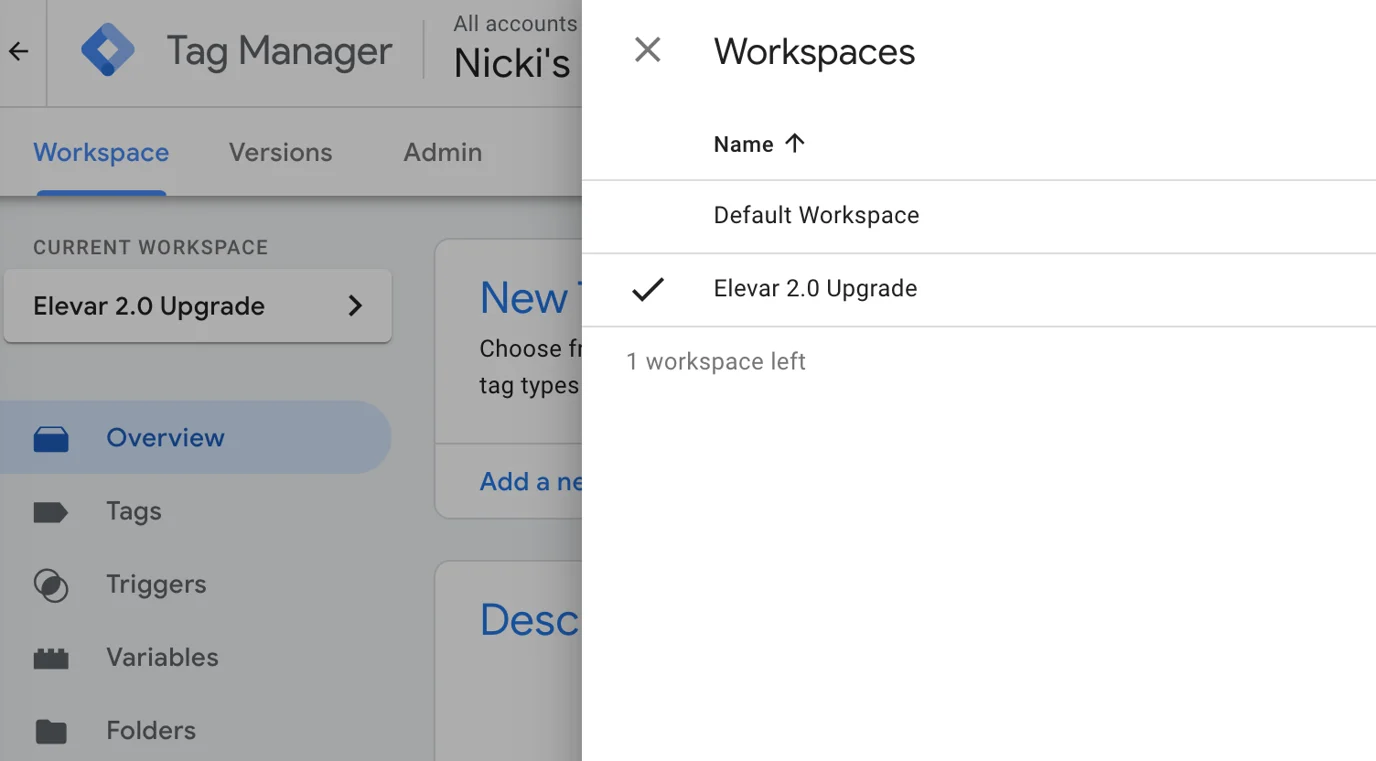Click the Tag Manager logo icon

pyautogui.click(x=107, y=50)
